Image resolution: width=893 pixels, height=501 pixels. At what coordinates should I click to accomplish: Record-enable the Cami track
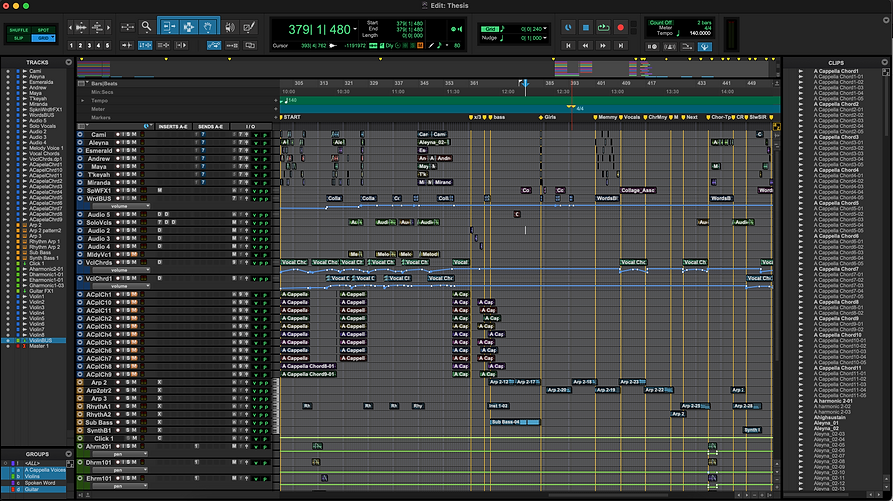coord(118,135)
